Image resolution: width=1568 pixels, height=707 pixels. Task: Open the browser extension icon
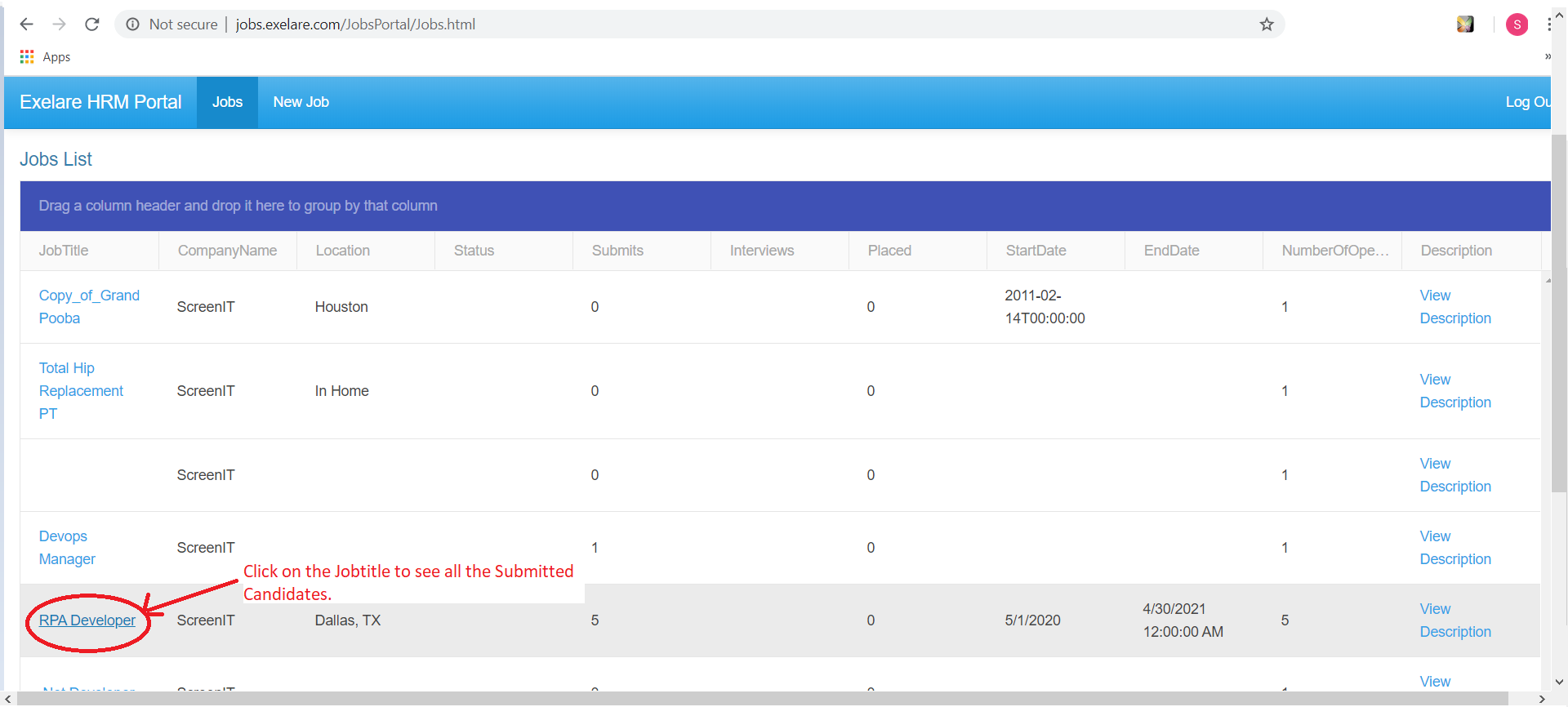click(x=1465, y=24)
